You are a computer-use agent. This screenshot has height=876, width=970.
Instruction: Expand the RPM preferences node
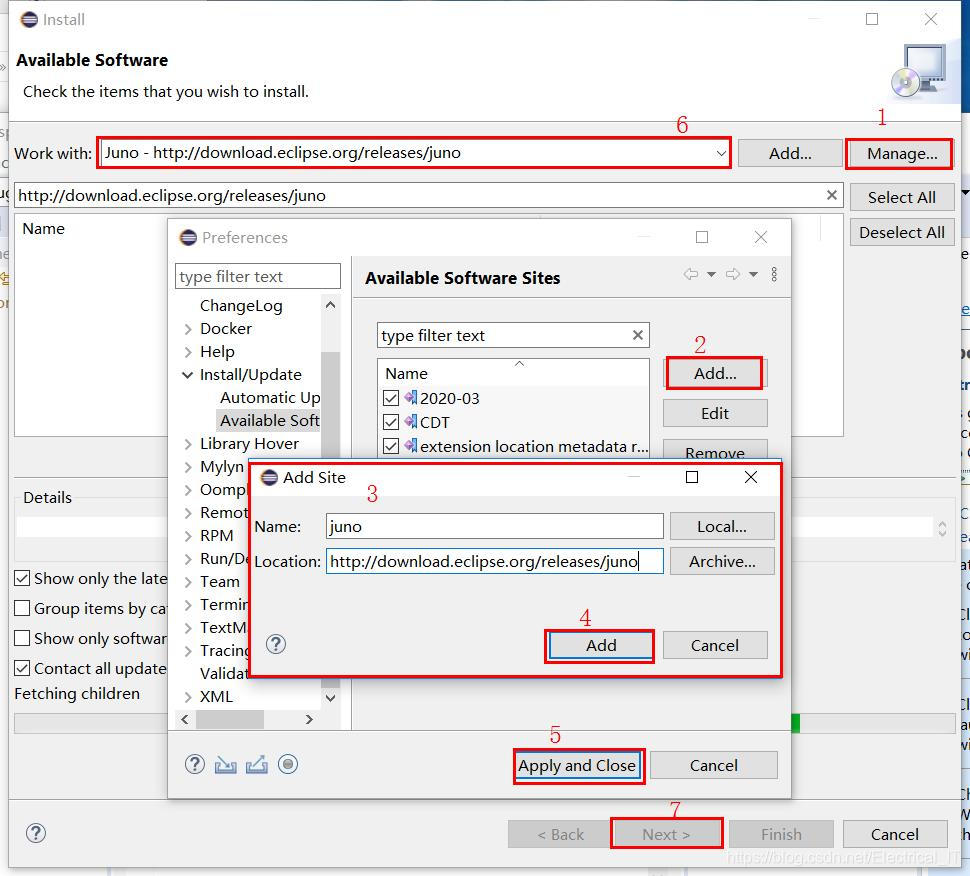click(x=187, y=536)
